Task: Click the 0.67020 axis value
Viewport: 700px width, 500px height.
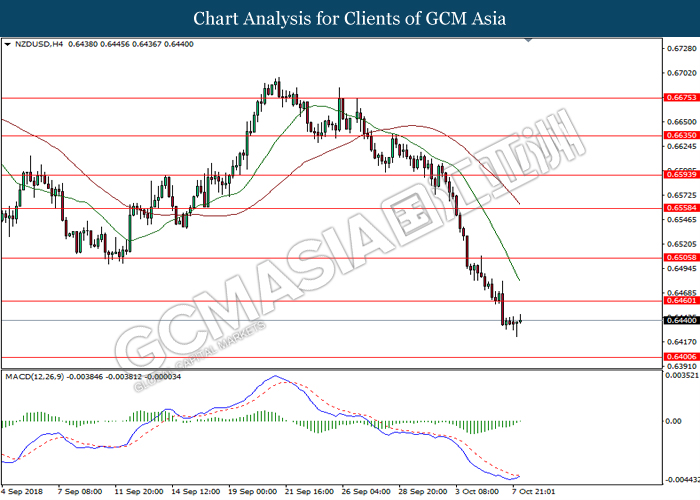Action: click(x=681, y=73)
